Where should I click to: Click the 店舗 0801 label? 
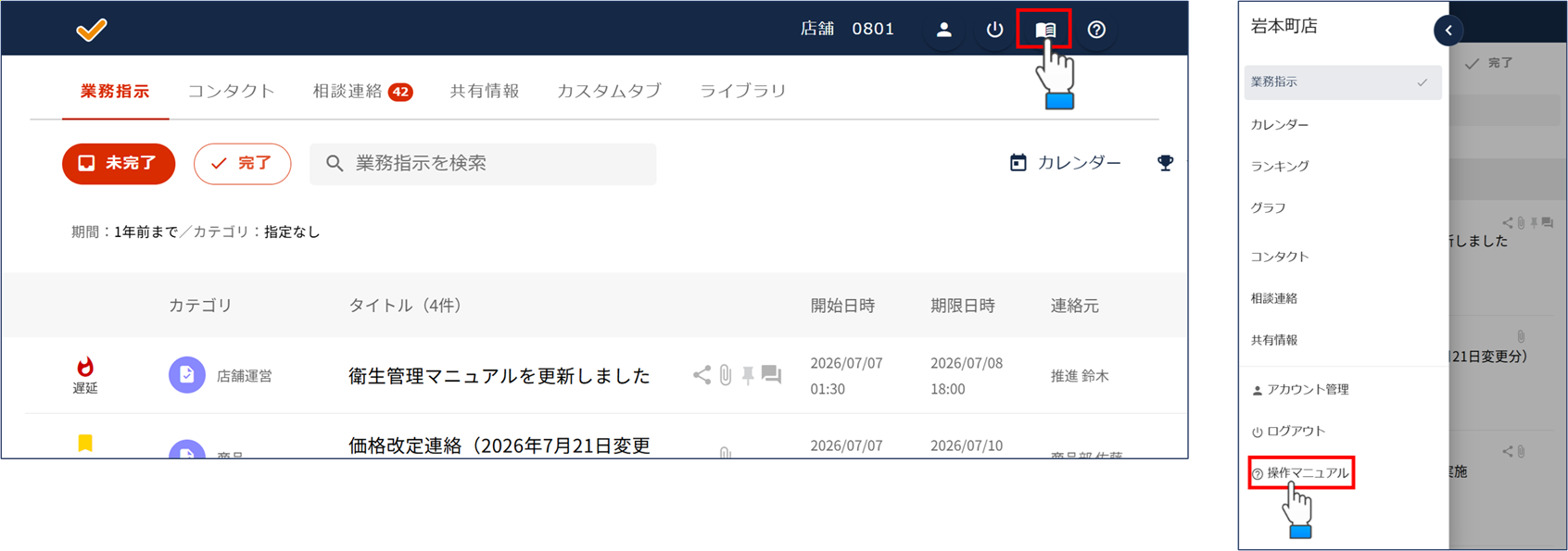pyautogui.click(x=847, y=30)
